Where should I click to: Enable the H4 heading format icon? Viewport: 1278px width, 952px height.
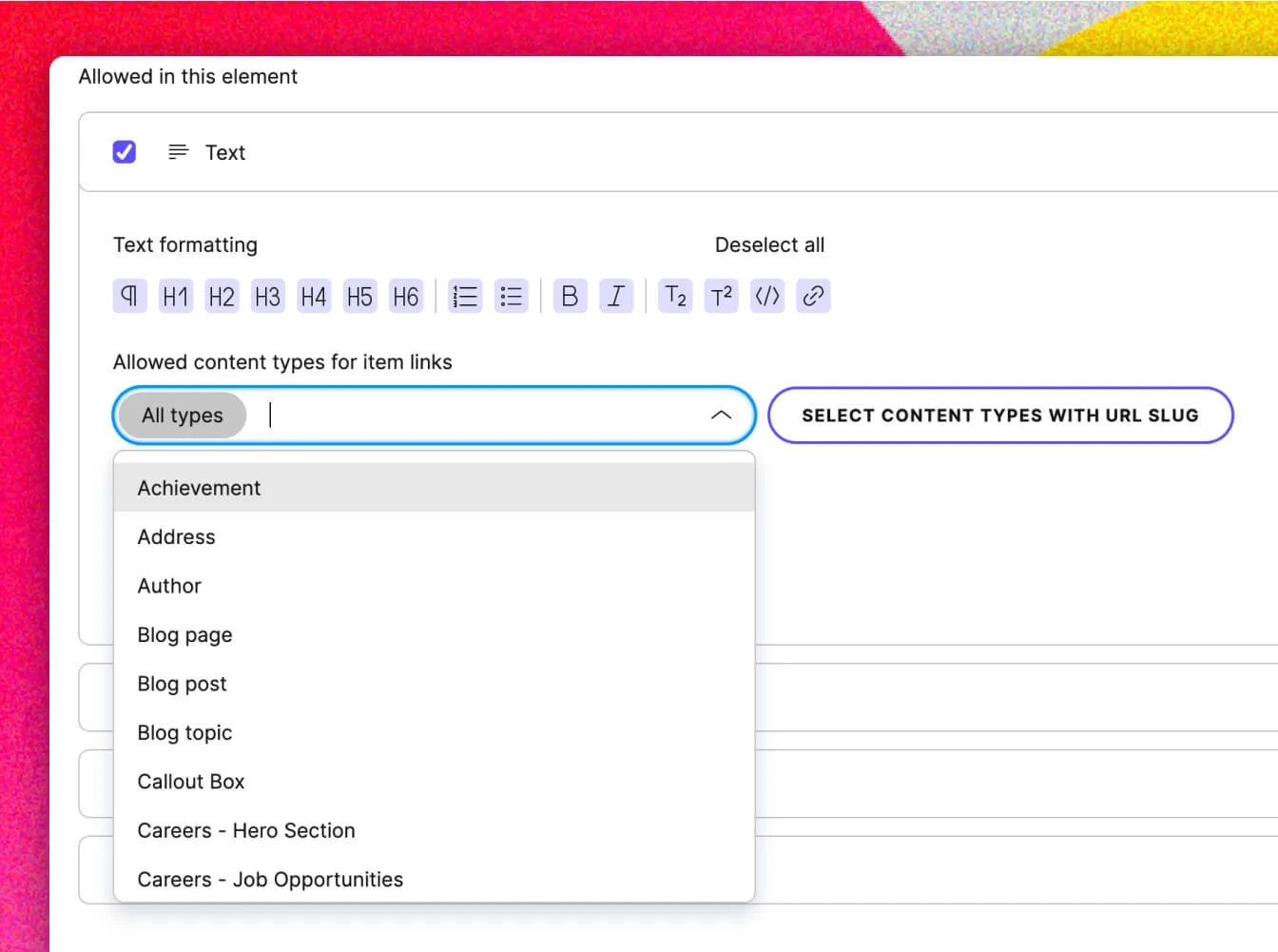tap(313, 296)
